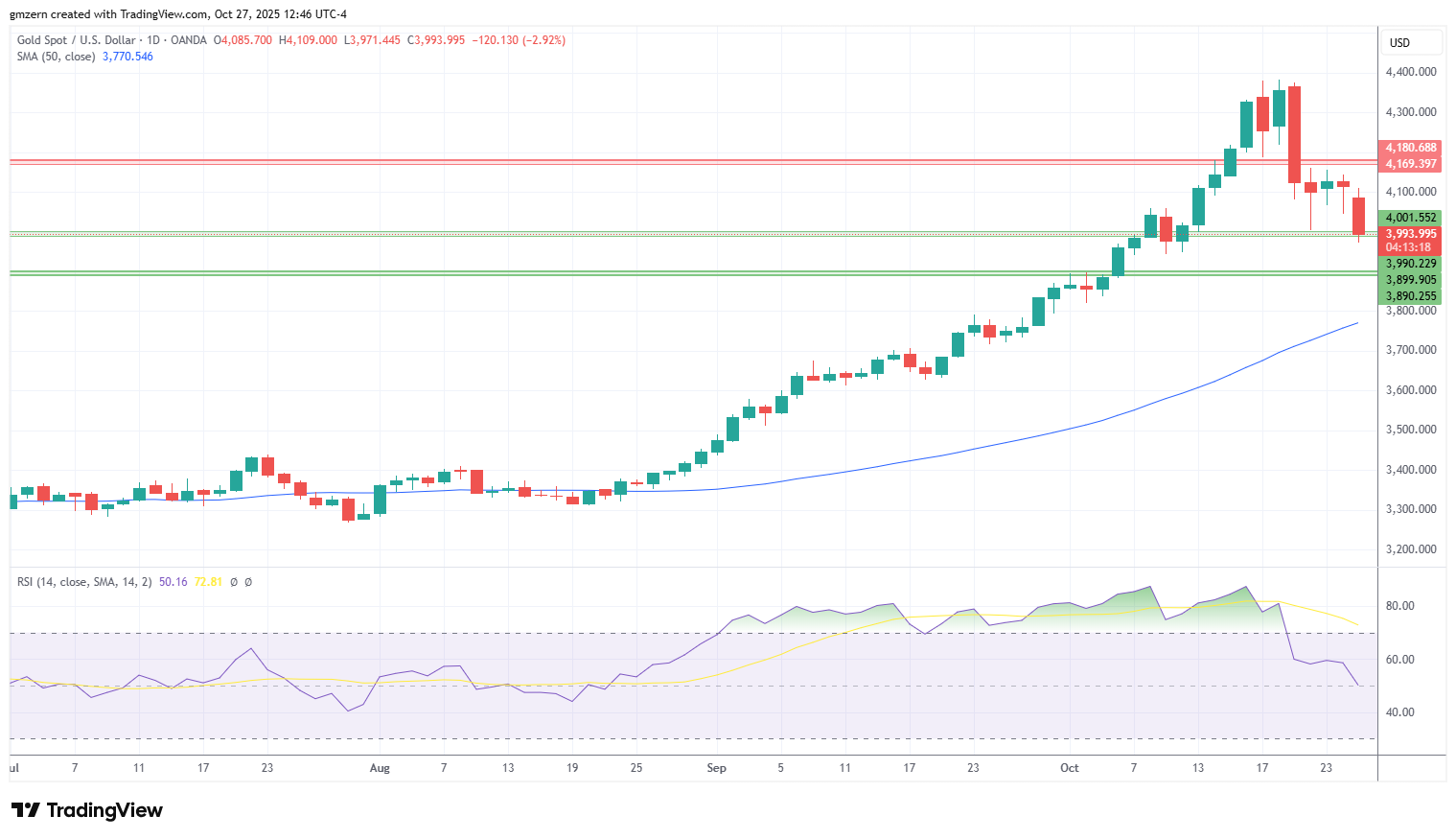Image resolution: width=1456 pixels, height=839 pixels.
Task: Click the 3,700.000 price axis label
Action: click(x=1411, y=350)
